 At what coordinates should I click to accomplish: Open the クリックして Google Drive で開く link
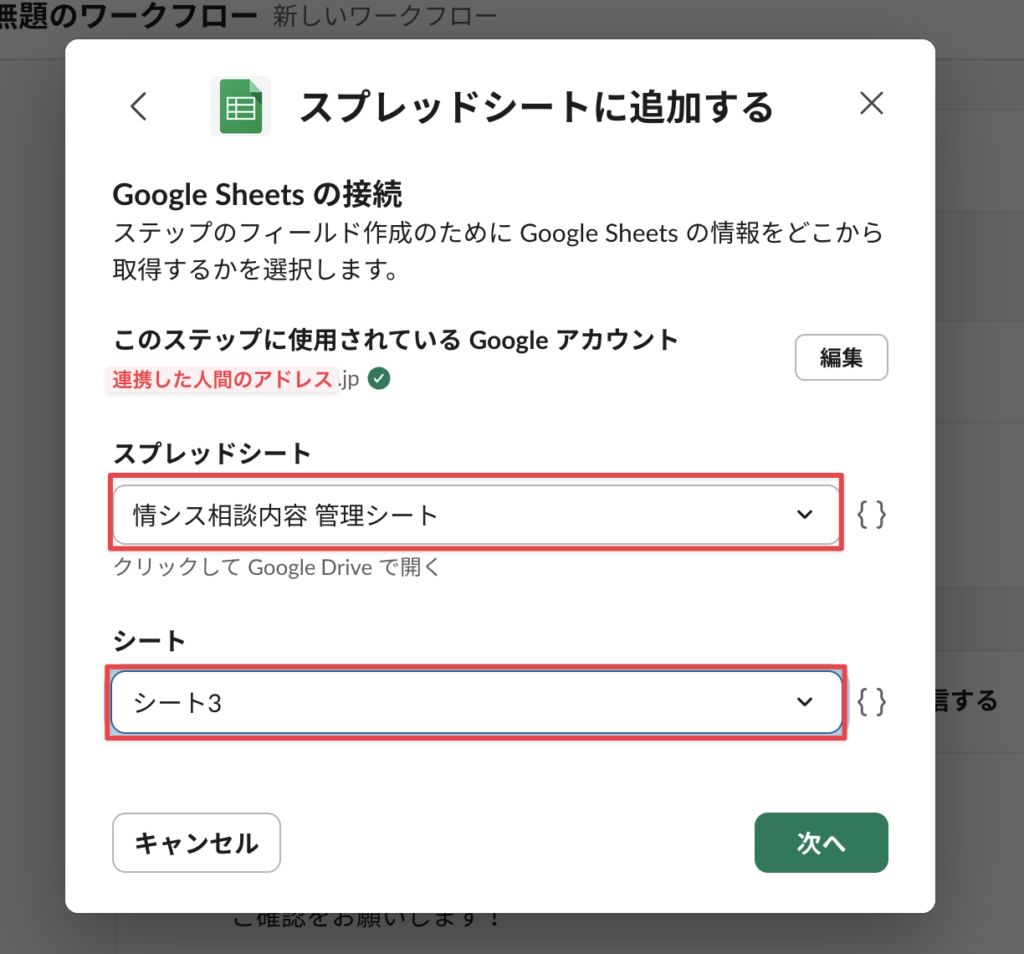277,568
